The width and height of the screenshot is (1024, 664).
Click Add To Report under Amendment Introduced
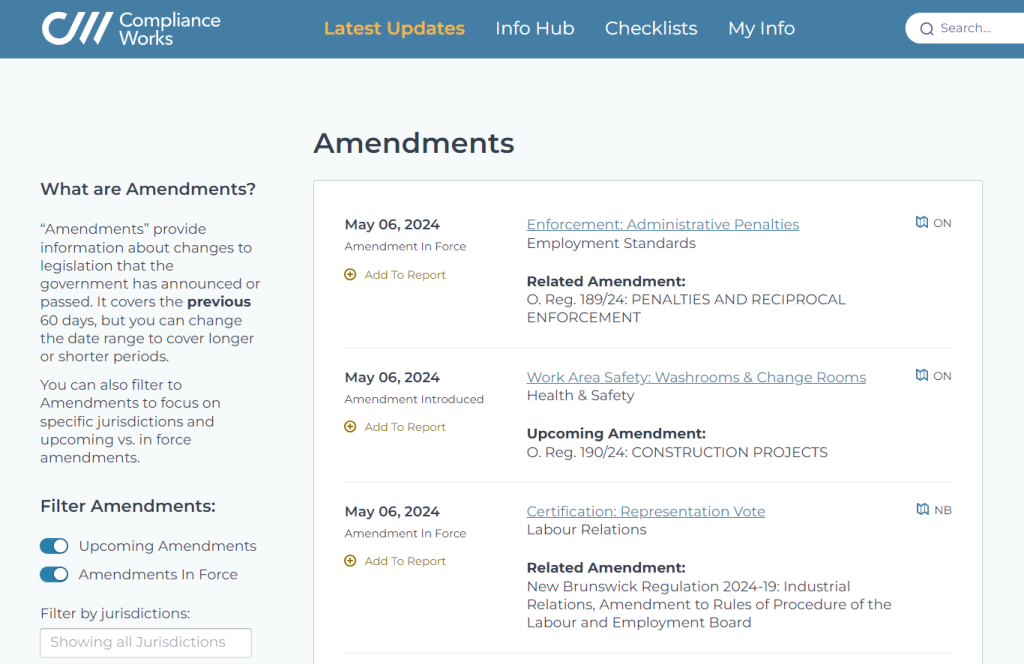point(404,427)
